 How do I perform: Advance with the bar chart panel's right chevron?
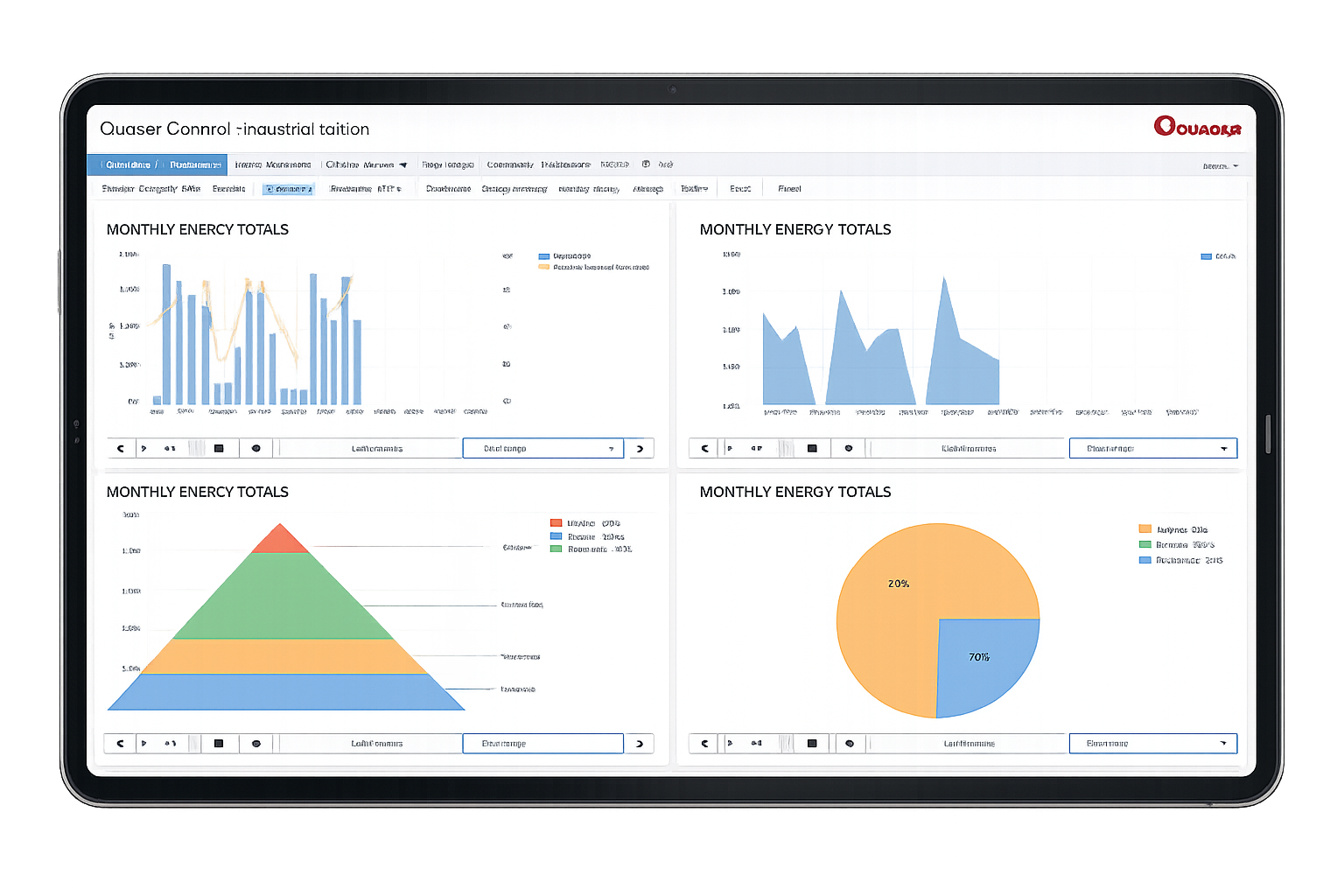[640, 448]
